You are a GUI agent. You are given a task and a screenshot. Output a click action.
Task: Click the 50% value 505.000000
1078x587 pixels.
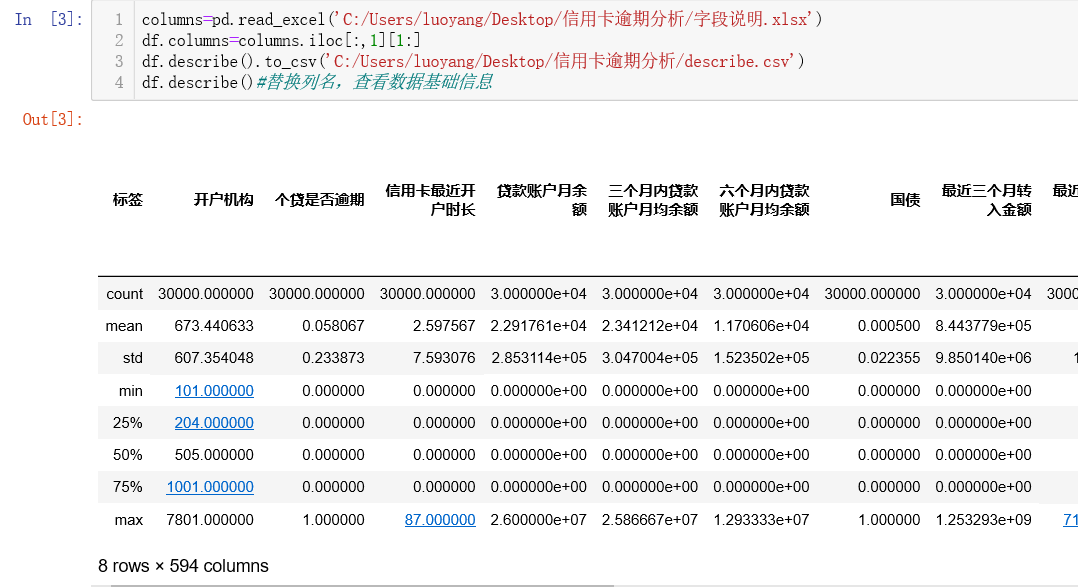point(214,455)
